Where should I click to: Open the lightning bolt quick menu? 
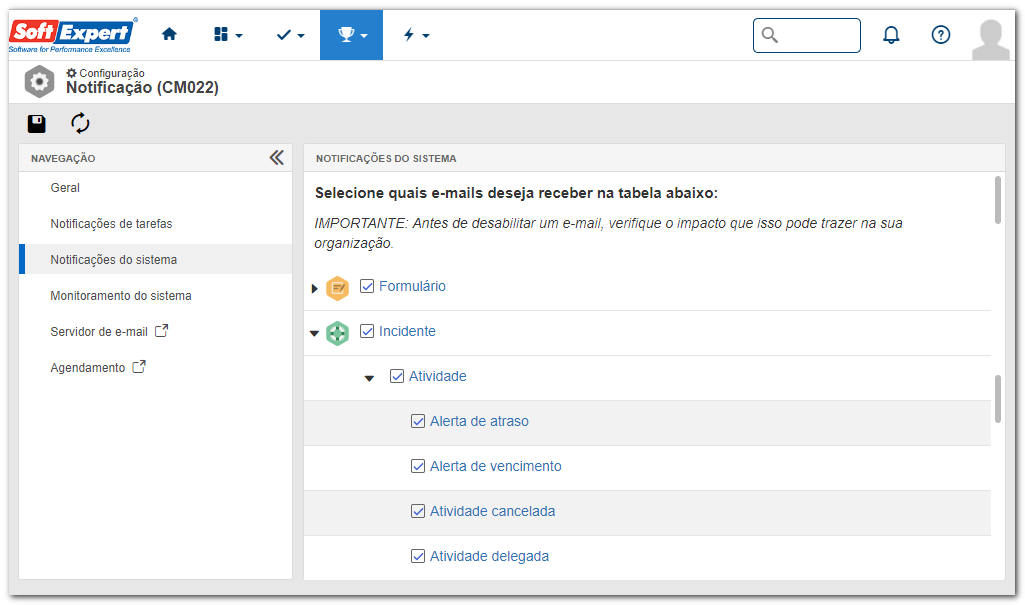coord(416,35)
